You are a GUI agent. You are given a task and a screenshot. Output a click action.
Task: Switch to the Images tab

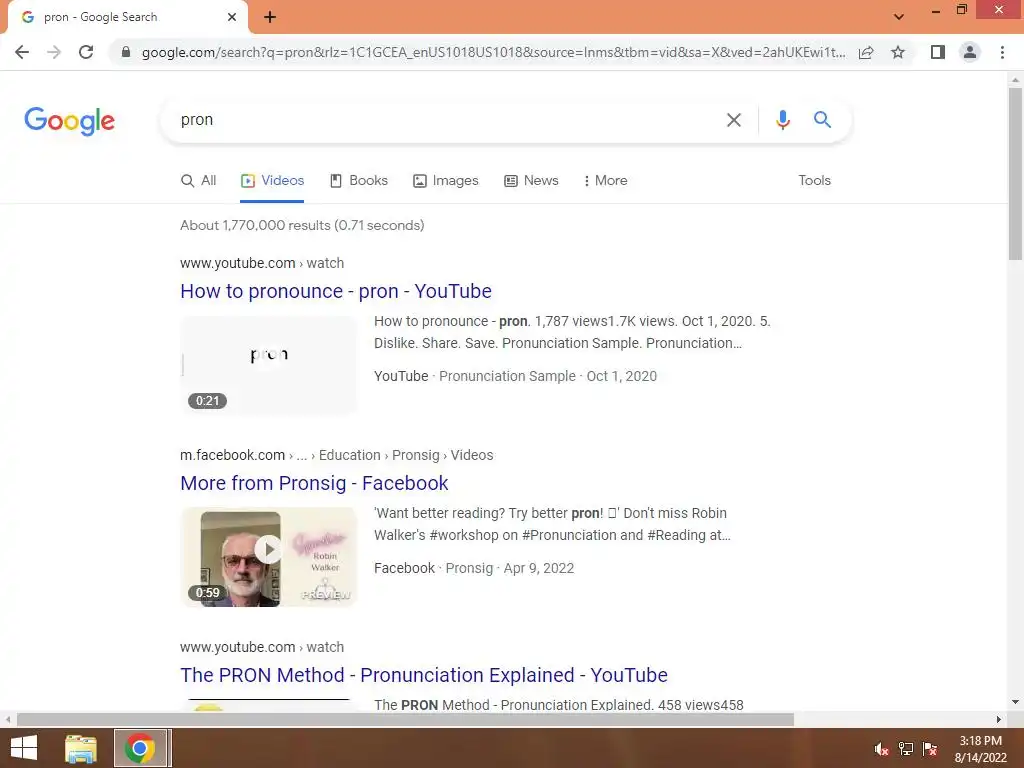[x=446, y=181]
